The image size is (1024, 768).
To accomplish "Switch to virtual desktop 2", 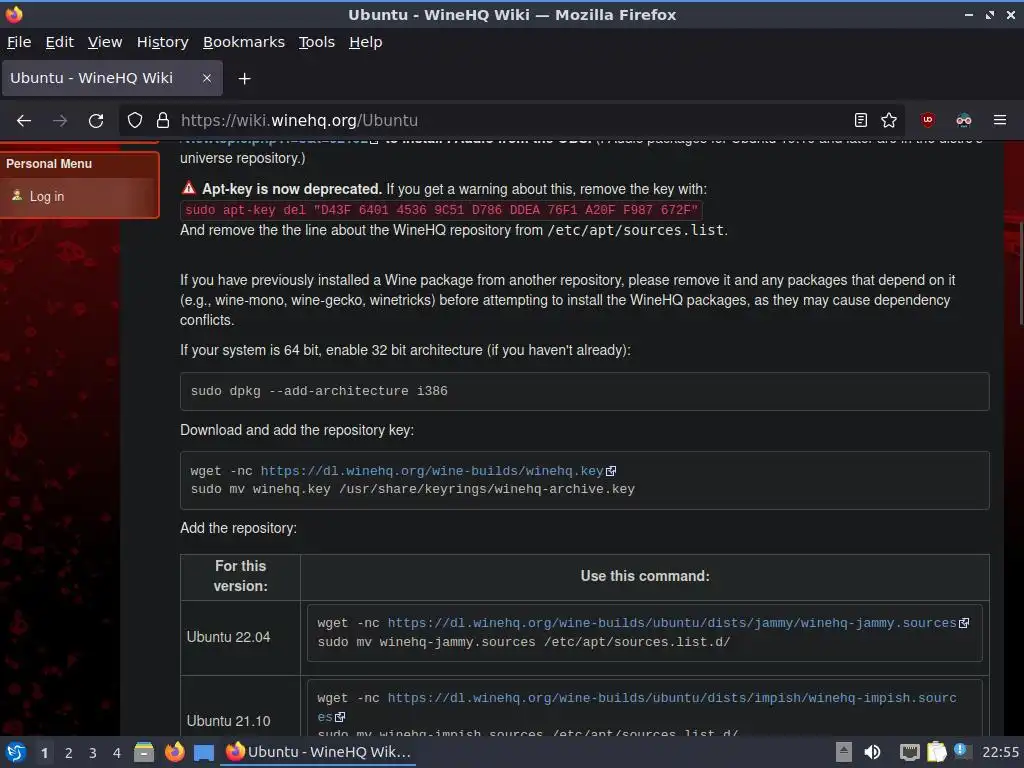I will click(69, 753).
